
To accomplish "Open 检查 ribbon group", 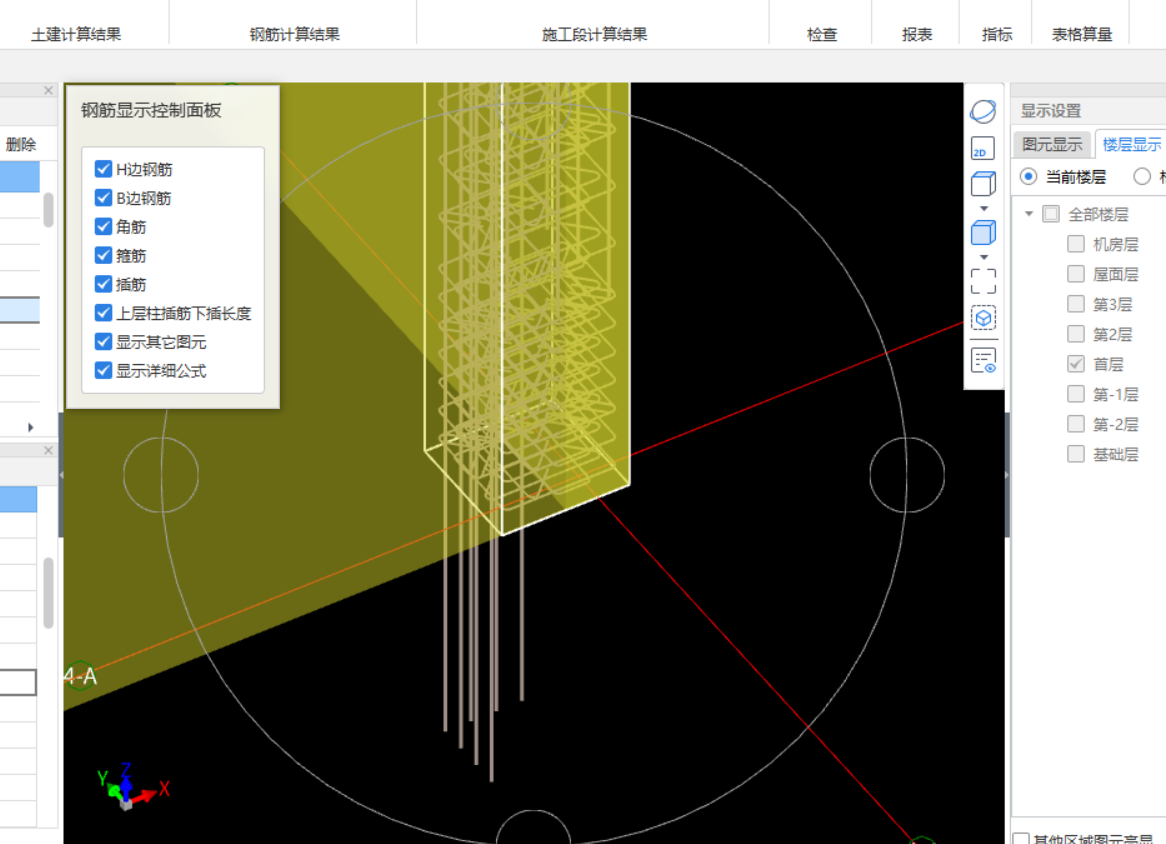I will pyautogui.click(x=822, y=34).
